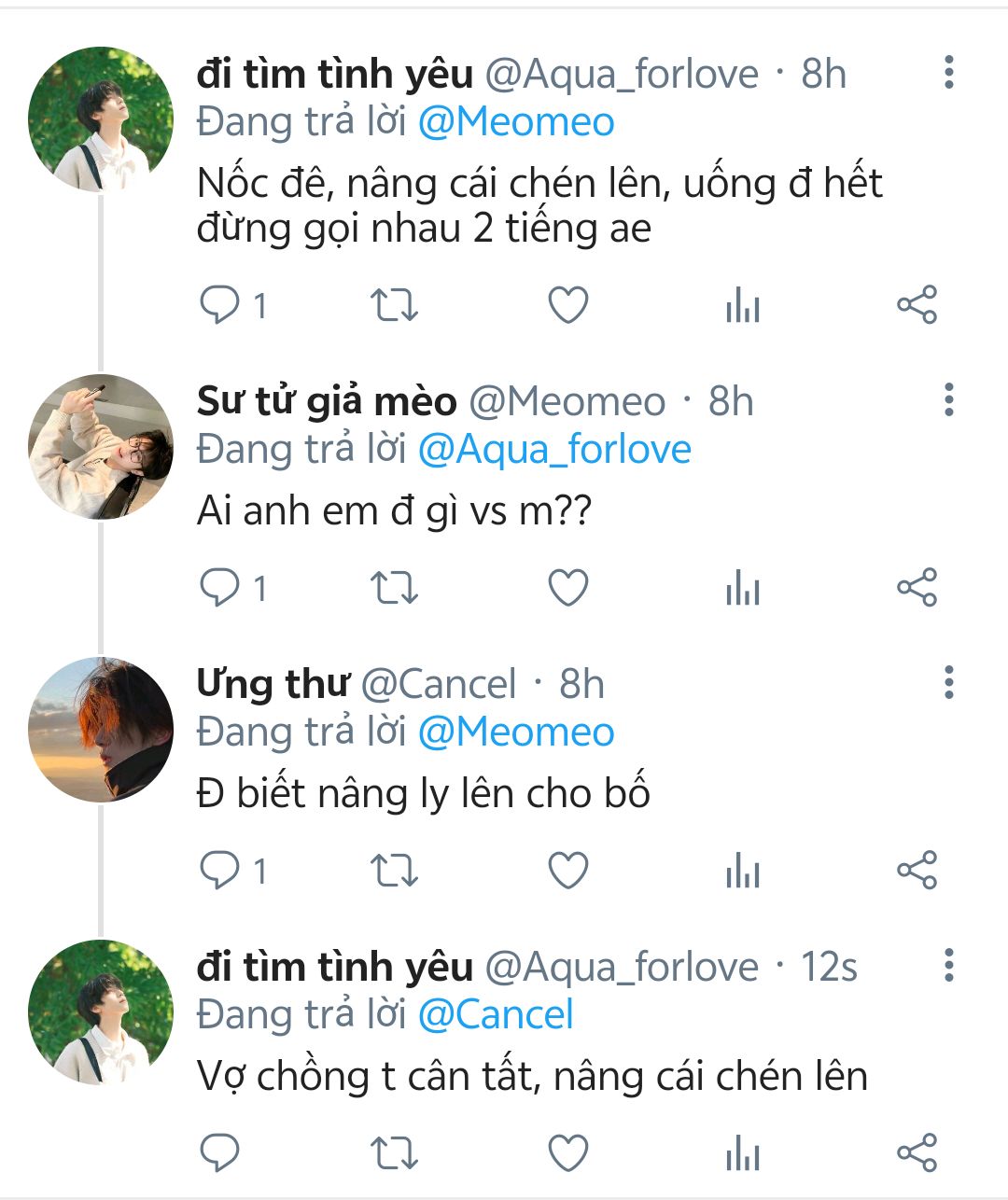View analytics for the last tweet

coord(743,1153)
